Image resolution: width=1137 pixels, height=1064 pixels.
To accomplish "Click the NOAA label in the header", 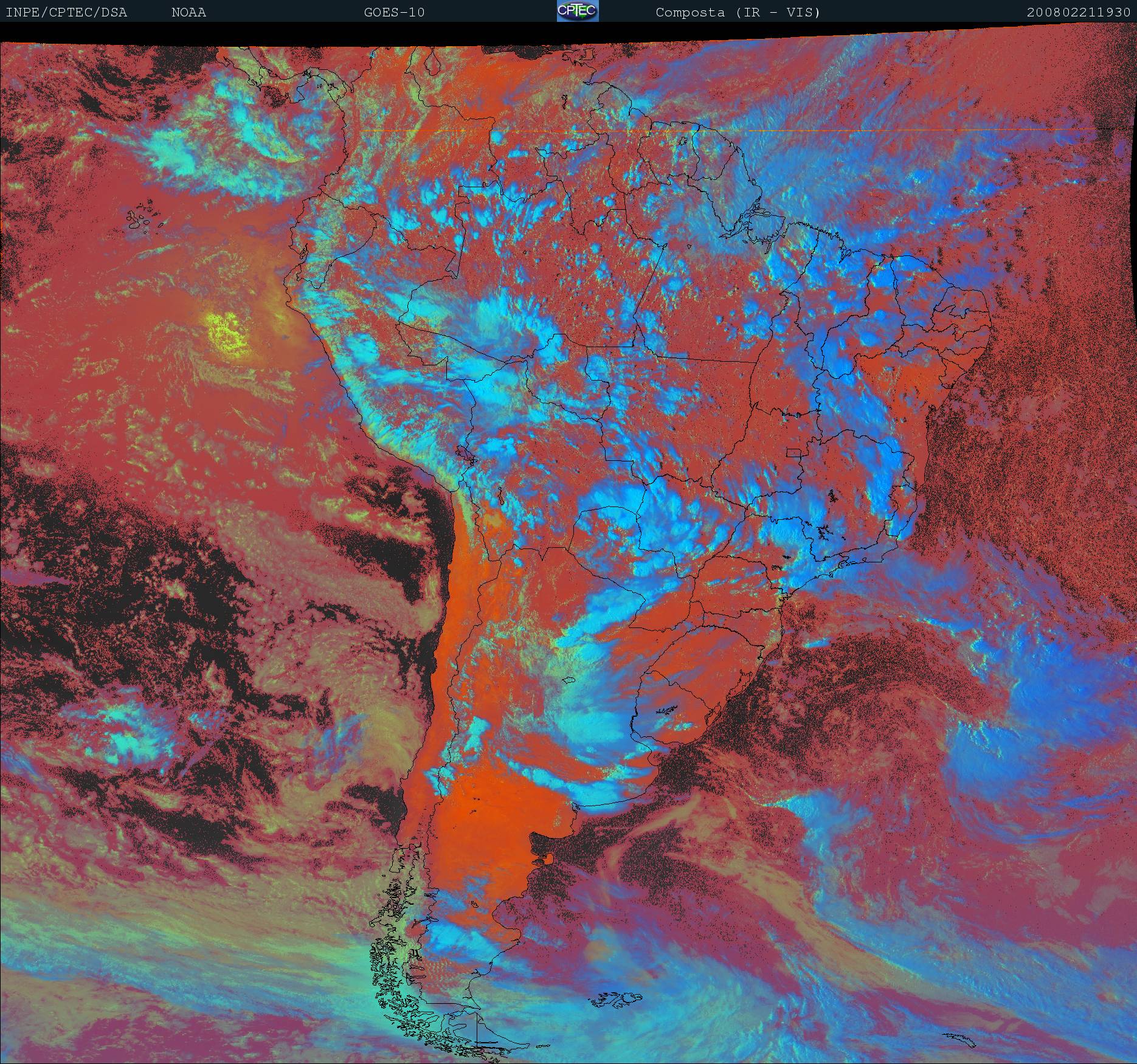I will 188,12.
